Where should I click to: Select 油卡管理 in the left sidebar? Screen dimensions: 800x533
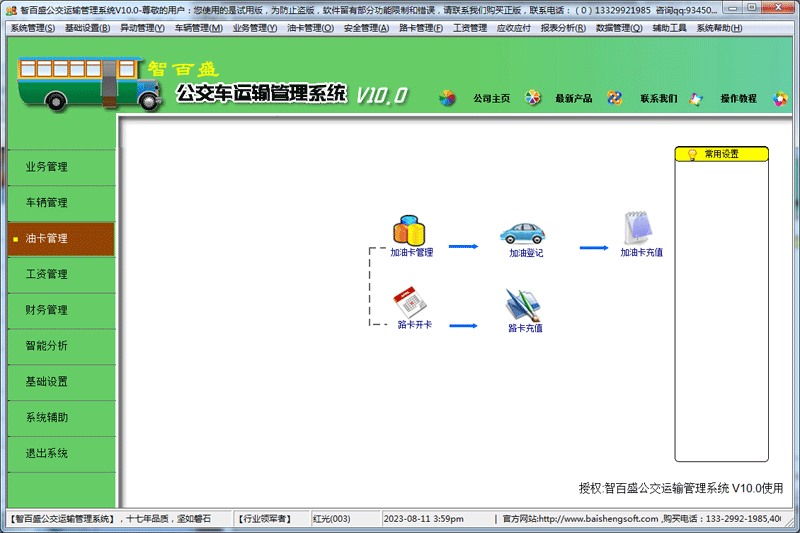coord(61,239)
